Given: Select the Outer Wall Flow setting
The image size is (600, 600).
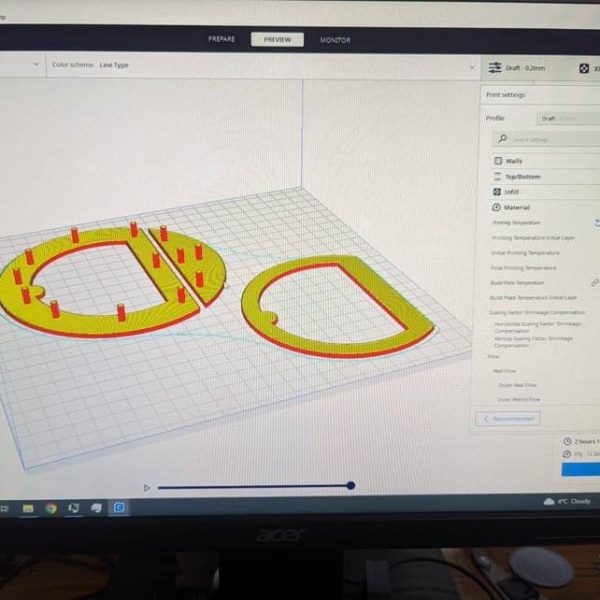Looking at the screenshot, I should (x=517, y=385).
